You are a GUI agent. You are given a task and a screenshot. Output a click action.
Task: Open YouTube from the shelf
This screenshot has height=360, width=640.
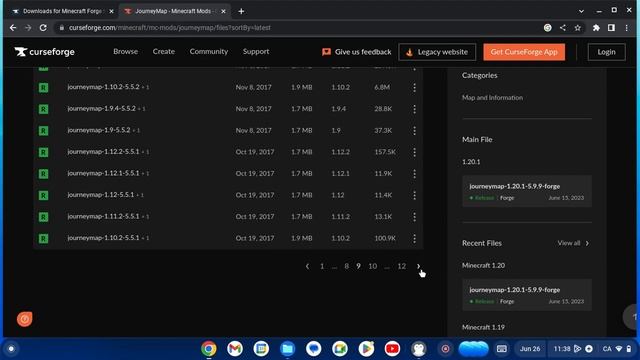[x=392, y=349]
